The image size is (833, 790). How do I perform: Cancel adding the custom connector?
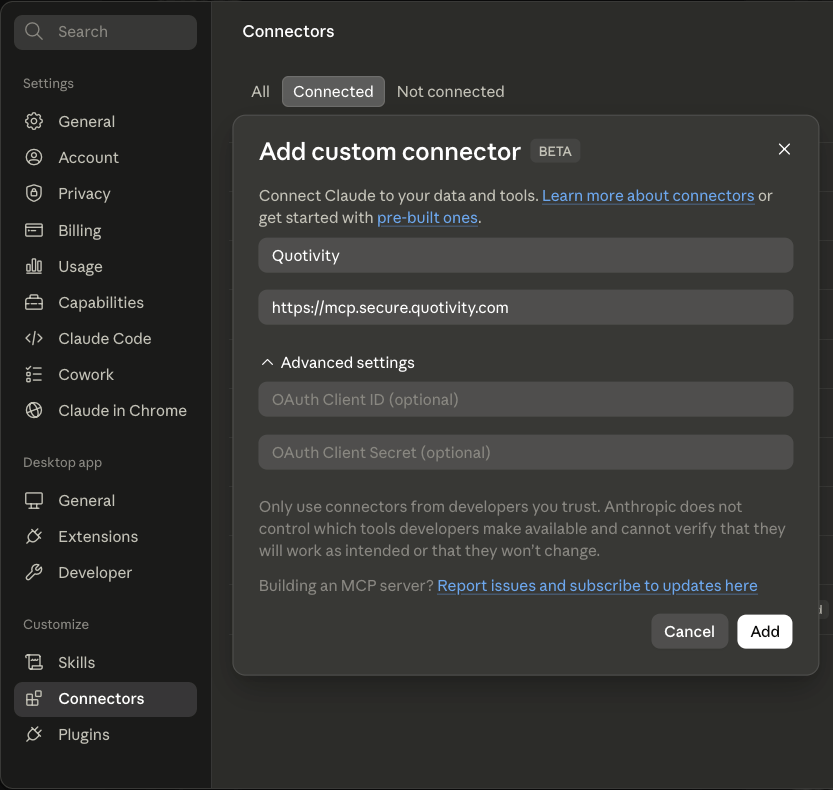tap(689, 631)
